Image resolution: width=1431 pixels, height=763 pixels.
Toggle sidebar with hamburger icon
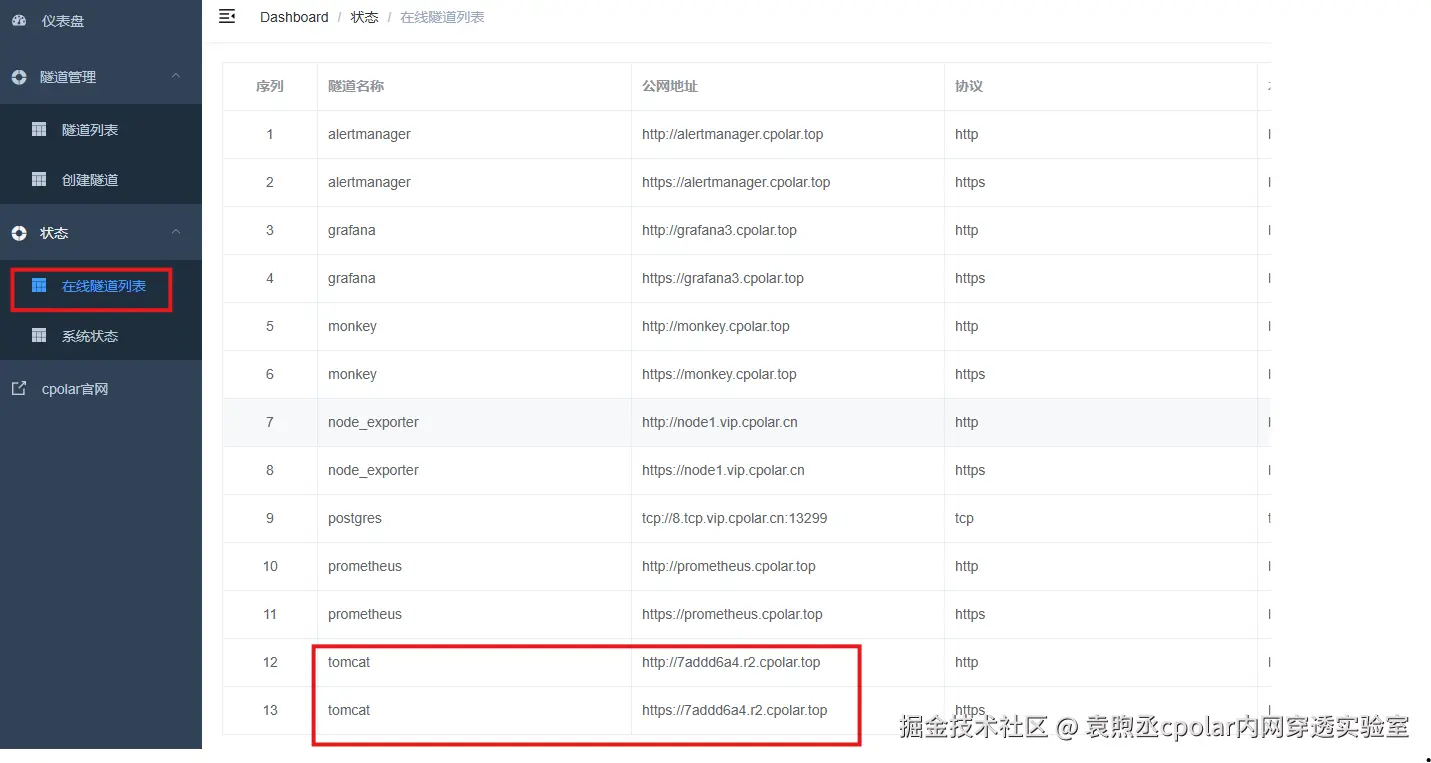click(x=227, y=16)
